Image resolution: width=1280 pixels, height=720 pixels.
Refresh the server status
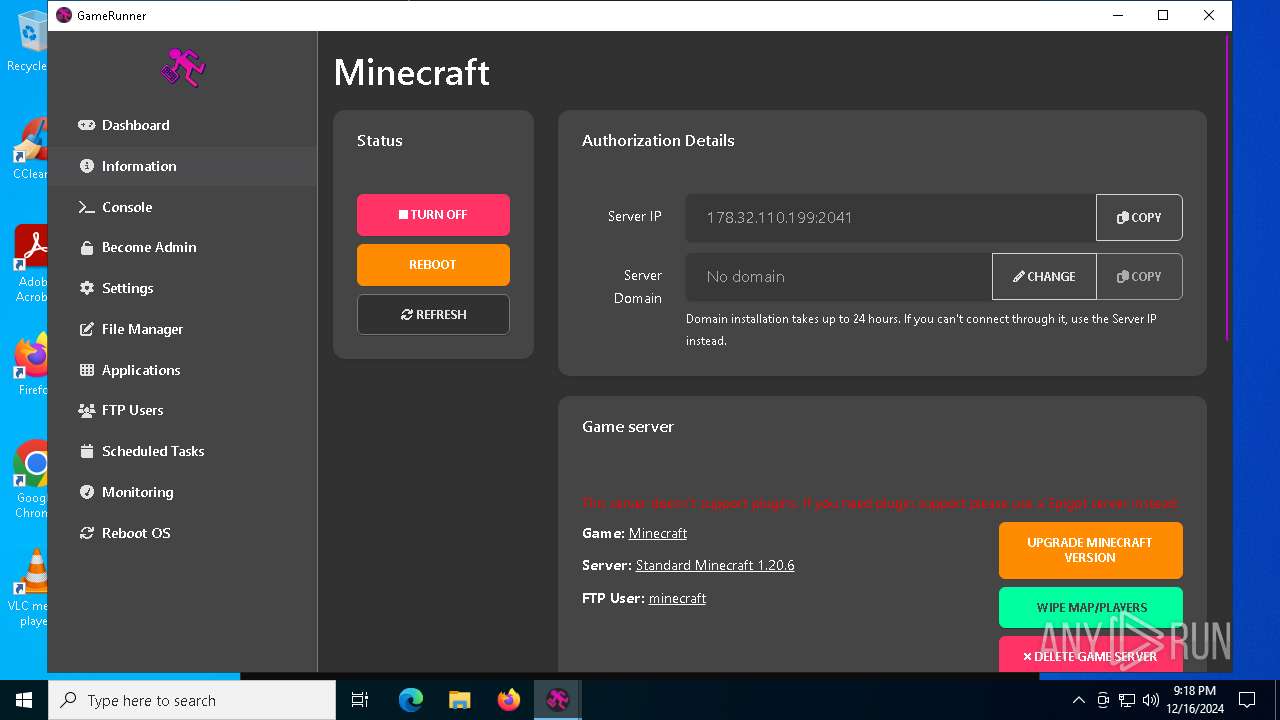[433, 314]
